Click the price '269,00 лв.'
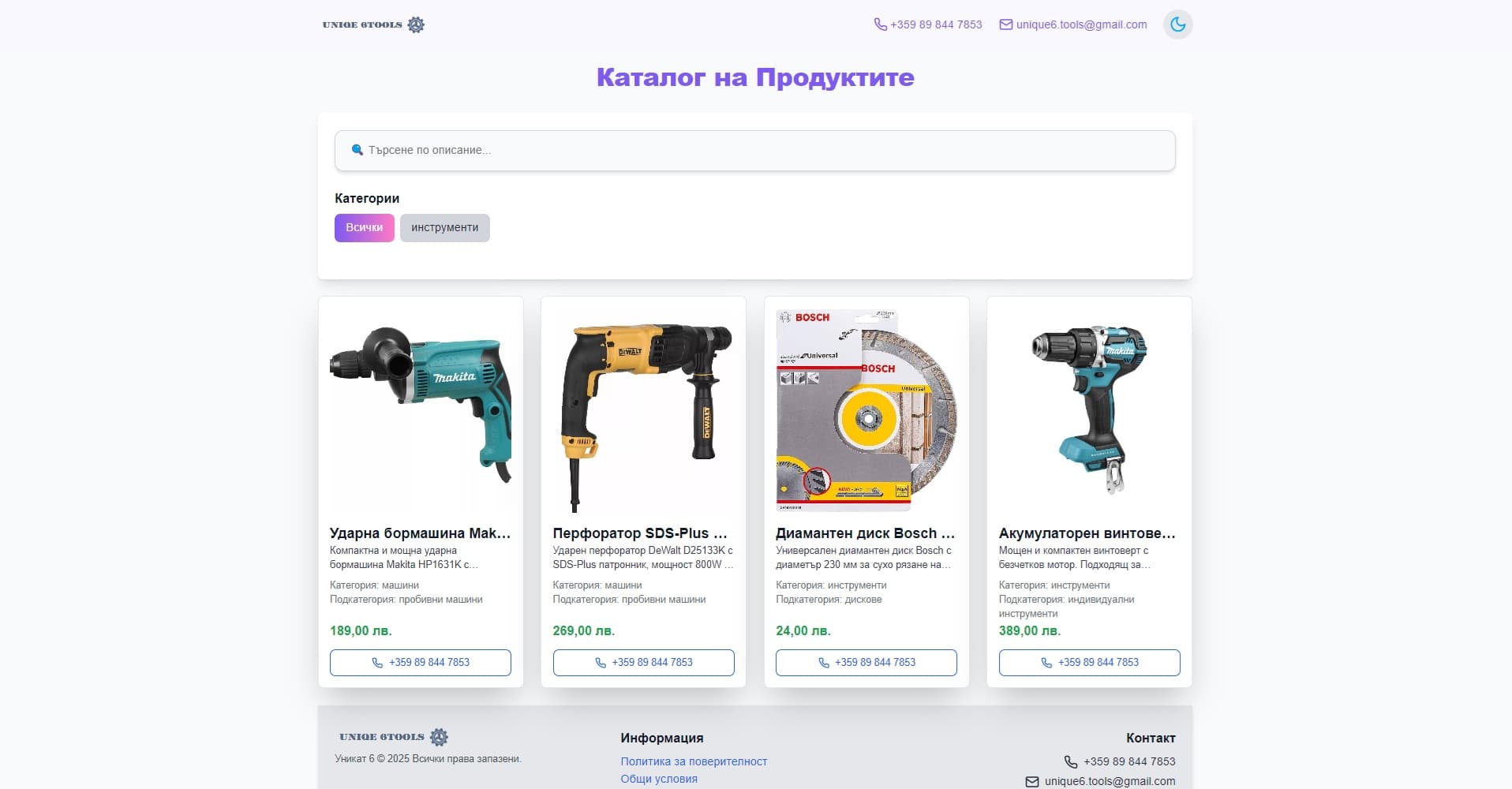This screenshot has width=1512, height=789. (x=584, y=630)
